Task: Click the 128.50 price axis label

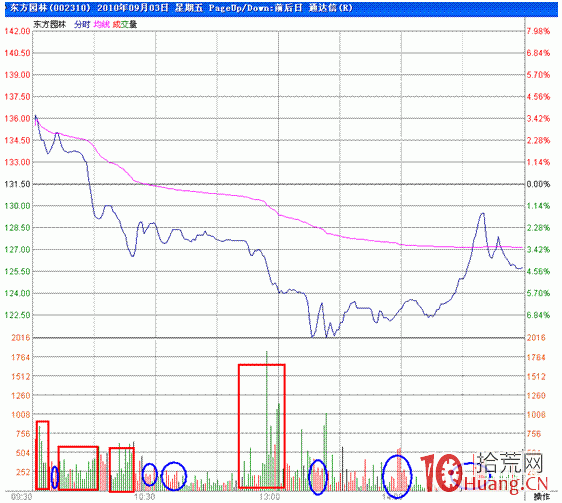Action: (17, 228)
